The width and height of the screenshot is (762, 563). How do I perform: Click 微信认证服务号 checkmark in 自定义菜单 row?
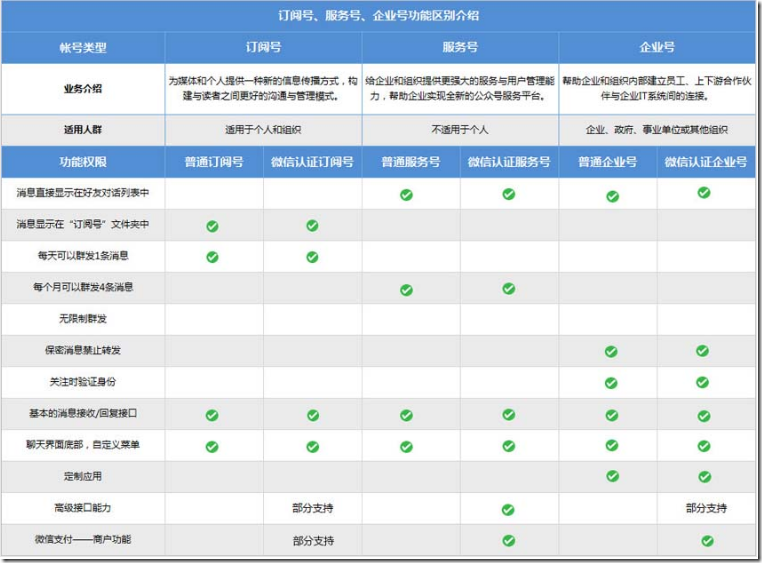point(509,446)
